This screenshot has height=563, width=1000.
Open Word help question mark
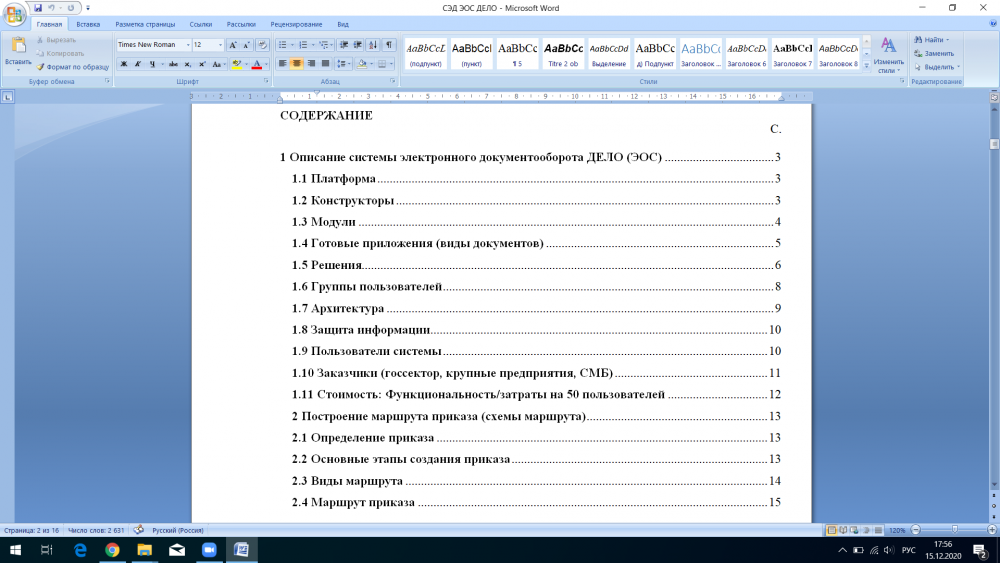[993, 24]
